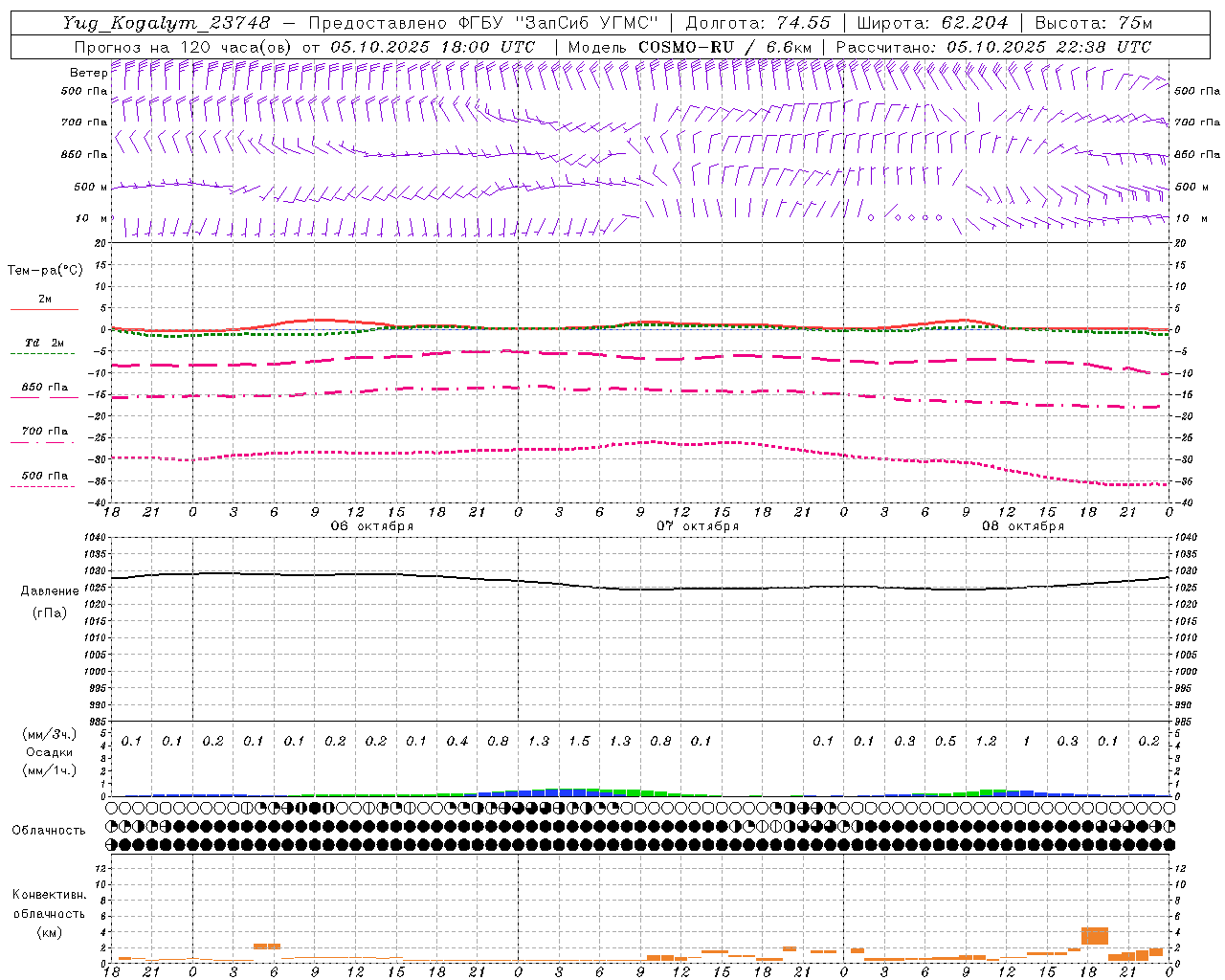
Task: Click the (км) unit under convective label
Action: pyautogui.click(x=49, y=932)
